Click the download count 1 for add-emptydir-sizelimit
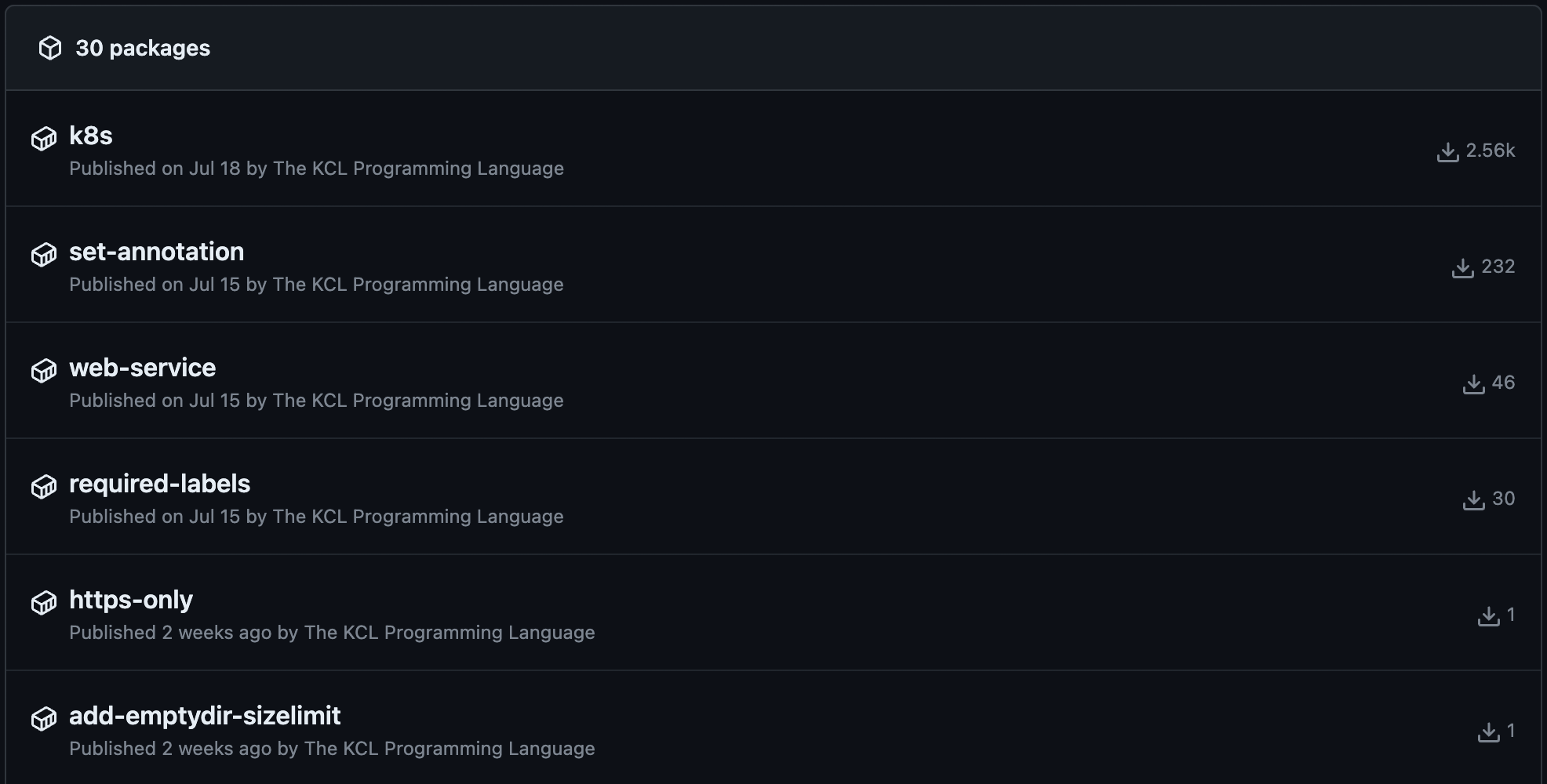The height and width of the screenshot is (784, 1547). click(1511, 731)
